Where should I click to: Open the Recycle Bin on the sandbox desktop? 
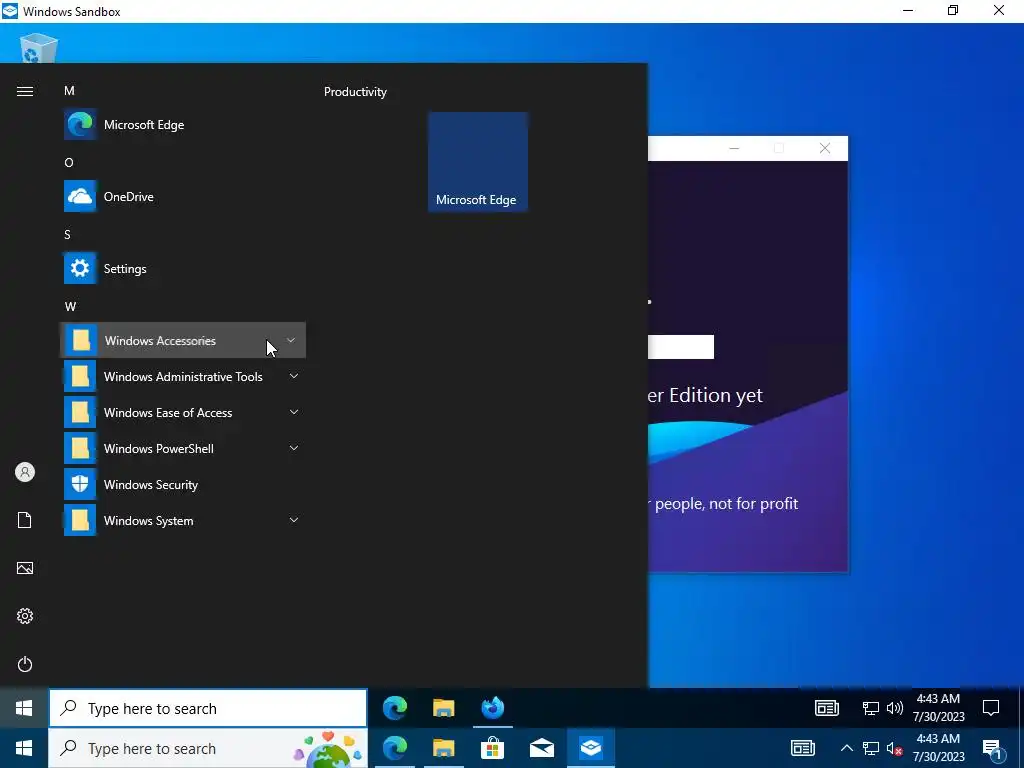click(39, 48)
